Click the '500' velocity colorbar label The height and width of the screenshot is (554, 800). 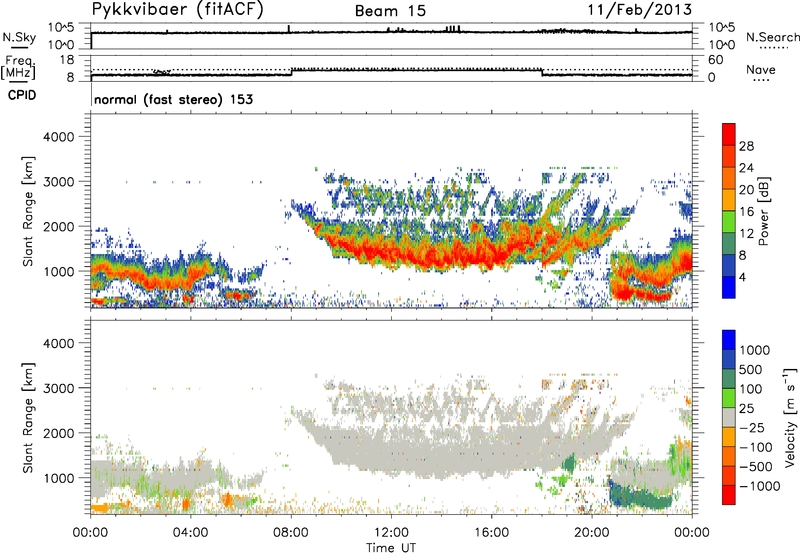(x=751, y=370)
